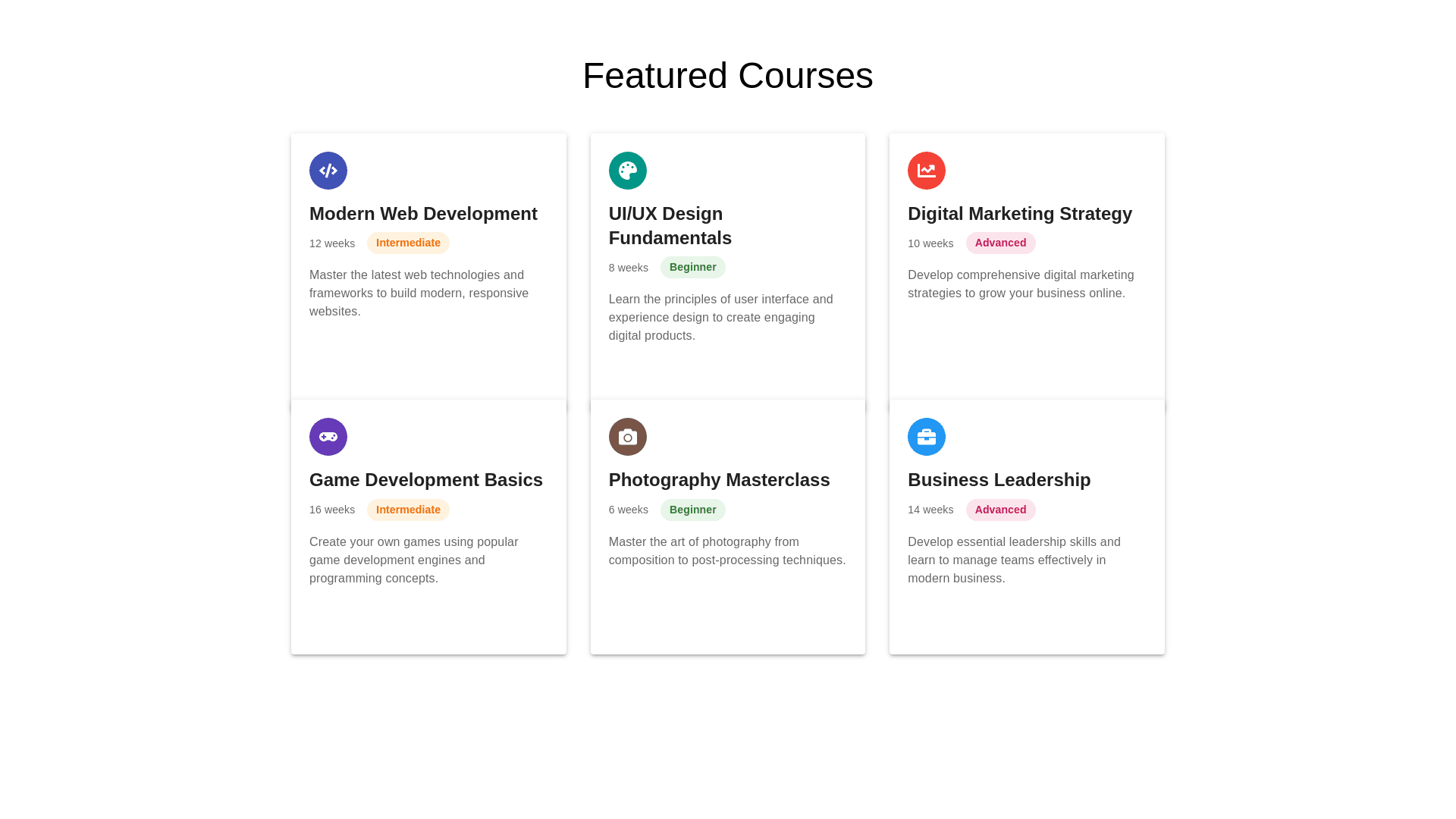
Task: Click Beginner badge on UI/UX Design Fundamentals
Action: (692, 267)
